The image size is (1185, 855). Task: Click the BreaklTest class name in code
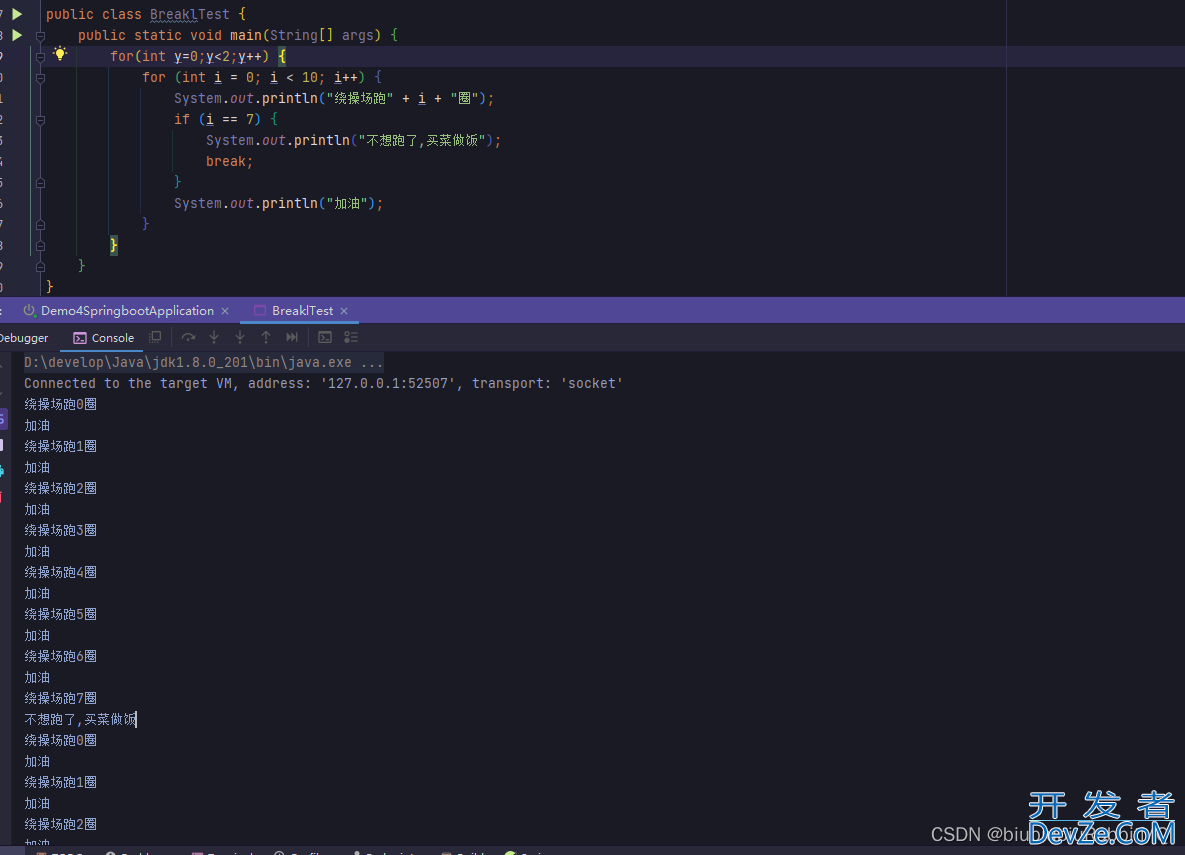tap(190, 14)
